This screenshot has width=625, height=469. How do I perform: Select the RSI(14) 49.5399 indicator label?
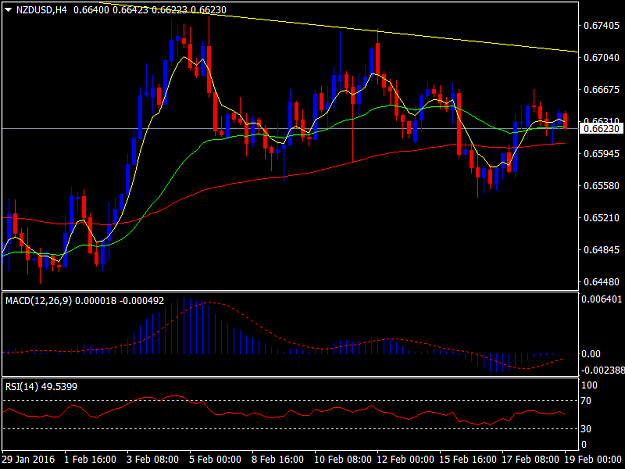tap(41, 387)
